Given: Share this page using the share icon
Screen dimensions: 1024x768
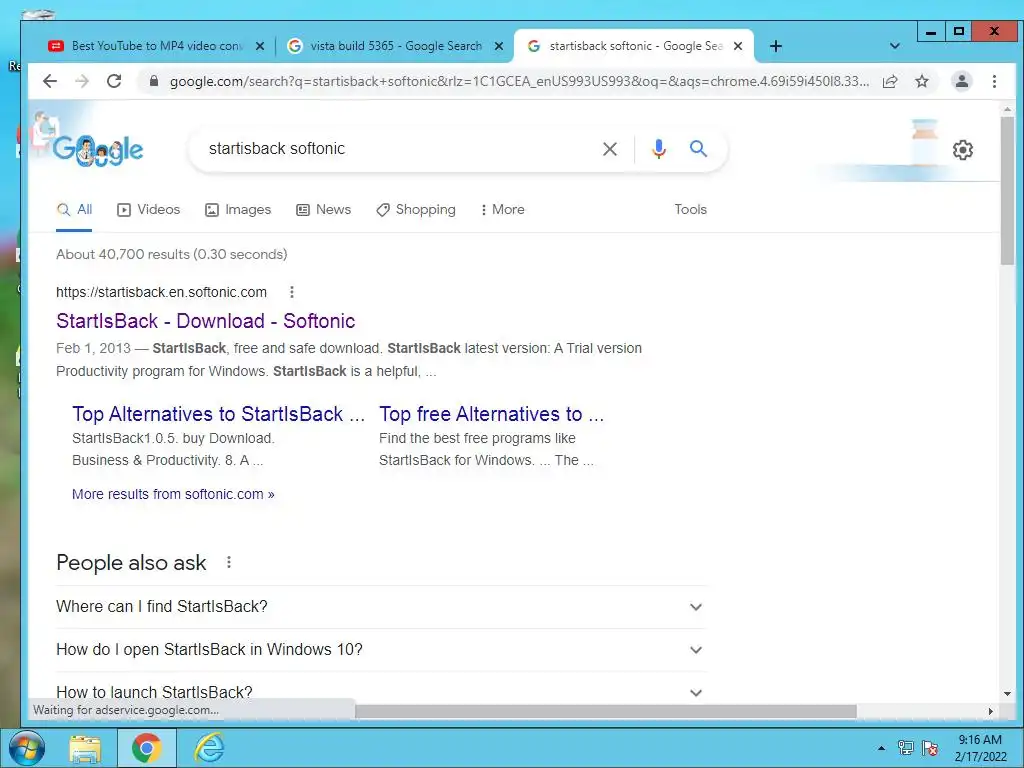Looking at the screenshot, I should tap(889, 81).
